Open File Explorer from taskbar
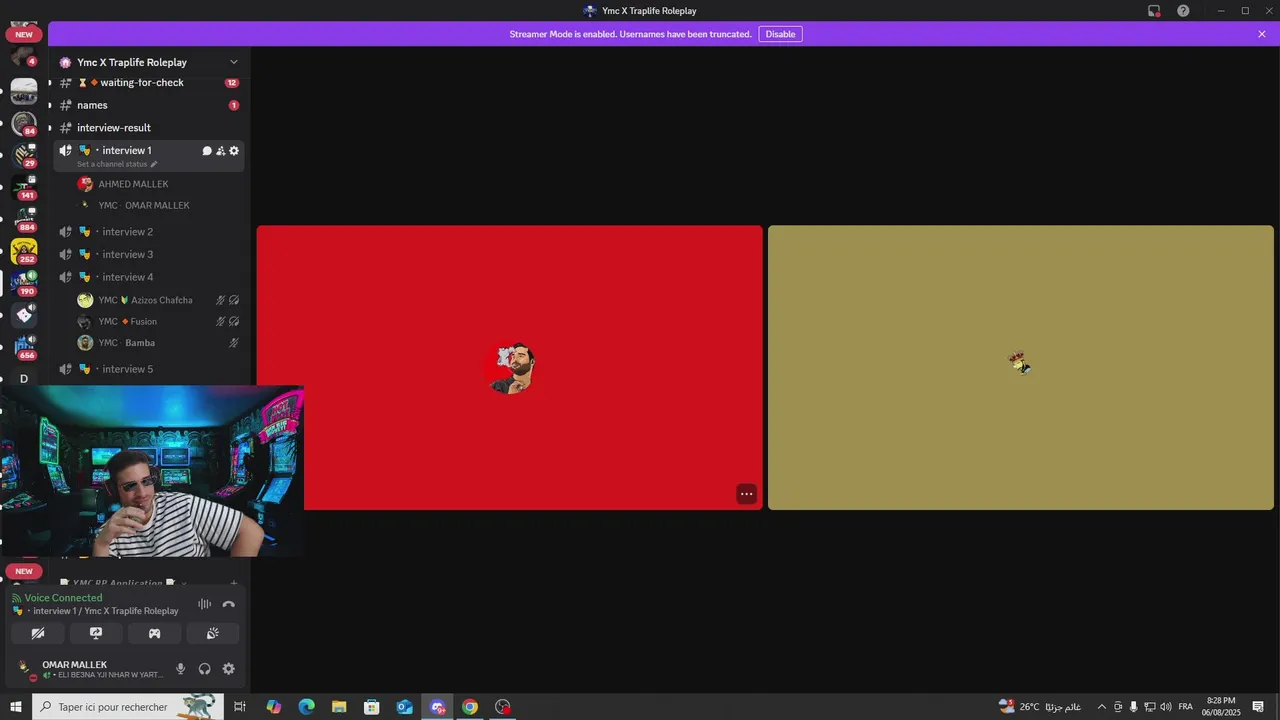1280x720 pixels. point(339,707)
